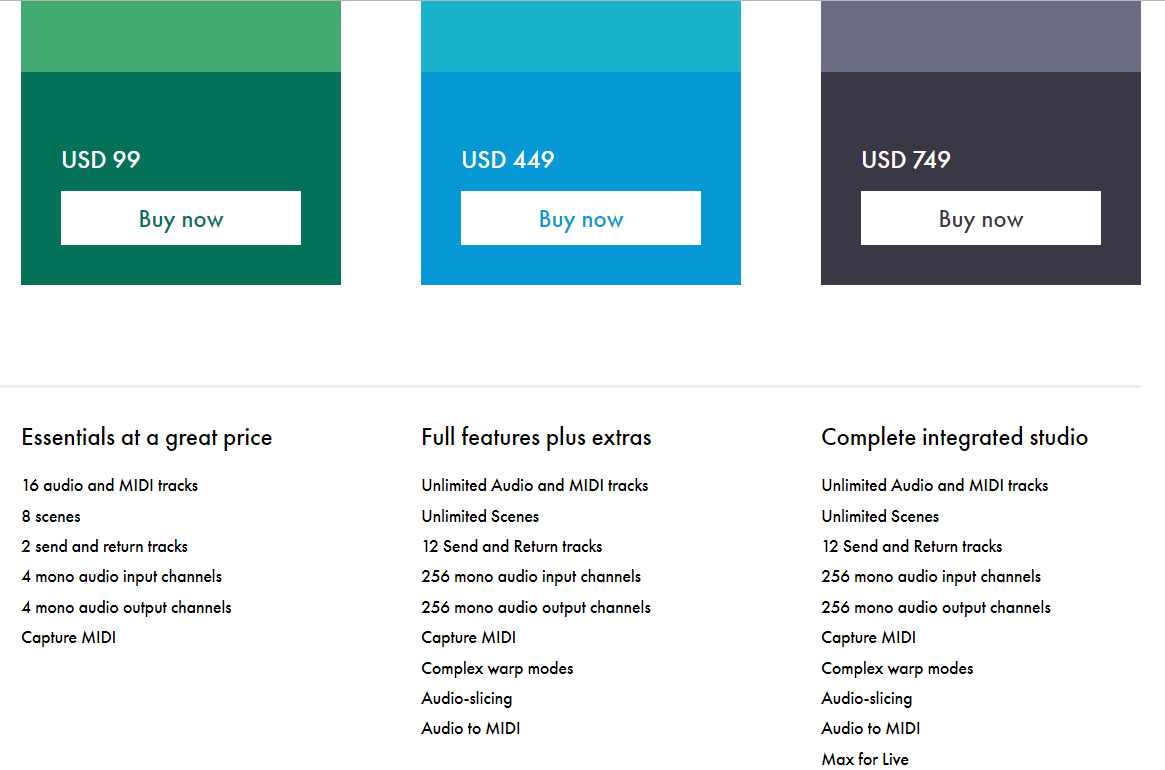
Task: Click "4 mono audio input channels" text
Action: click(122, 576)
